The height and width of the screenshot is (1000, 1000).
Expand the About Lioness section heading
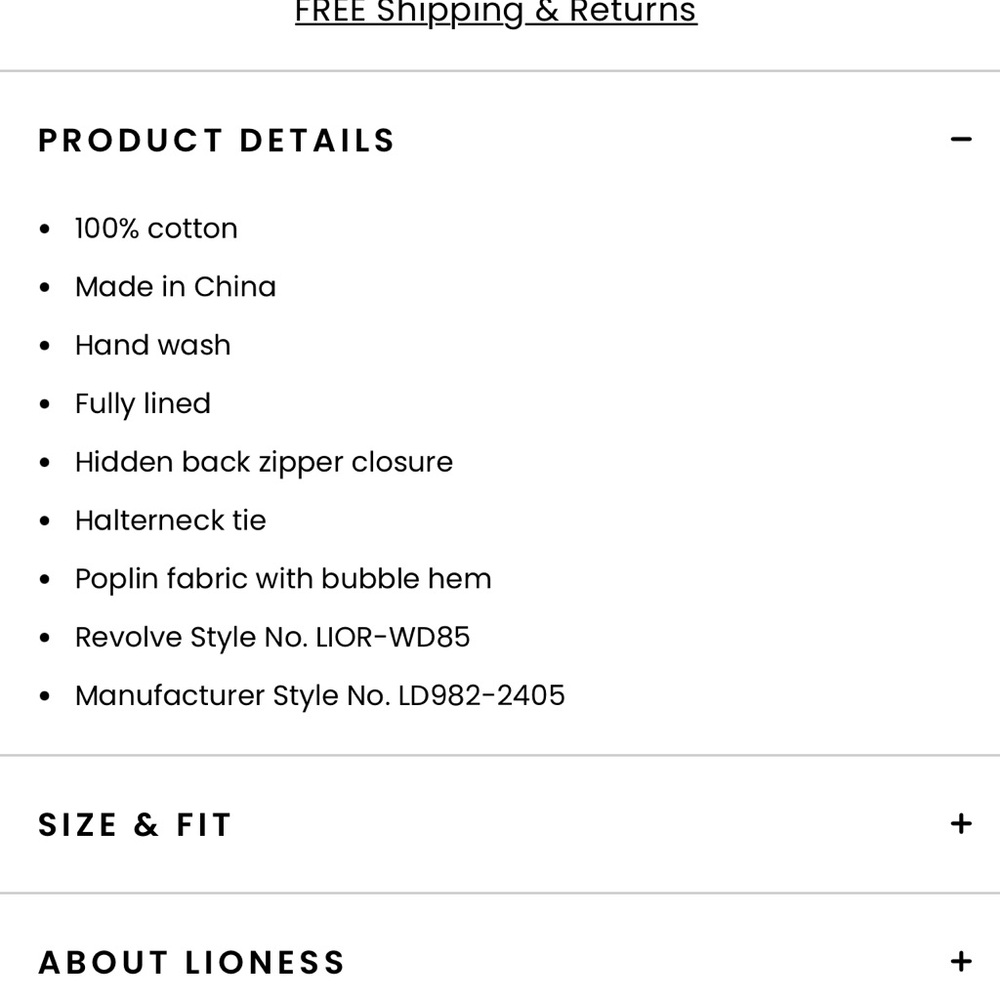click(192, 963)
